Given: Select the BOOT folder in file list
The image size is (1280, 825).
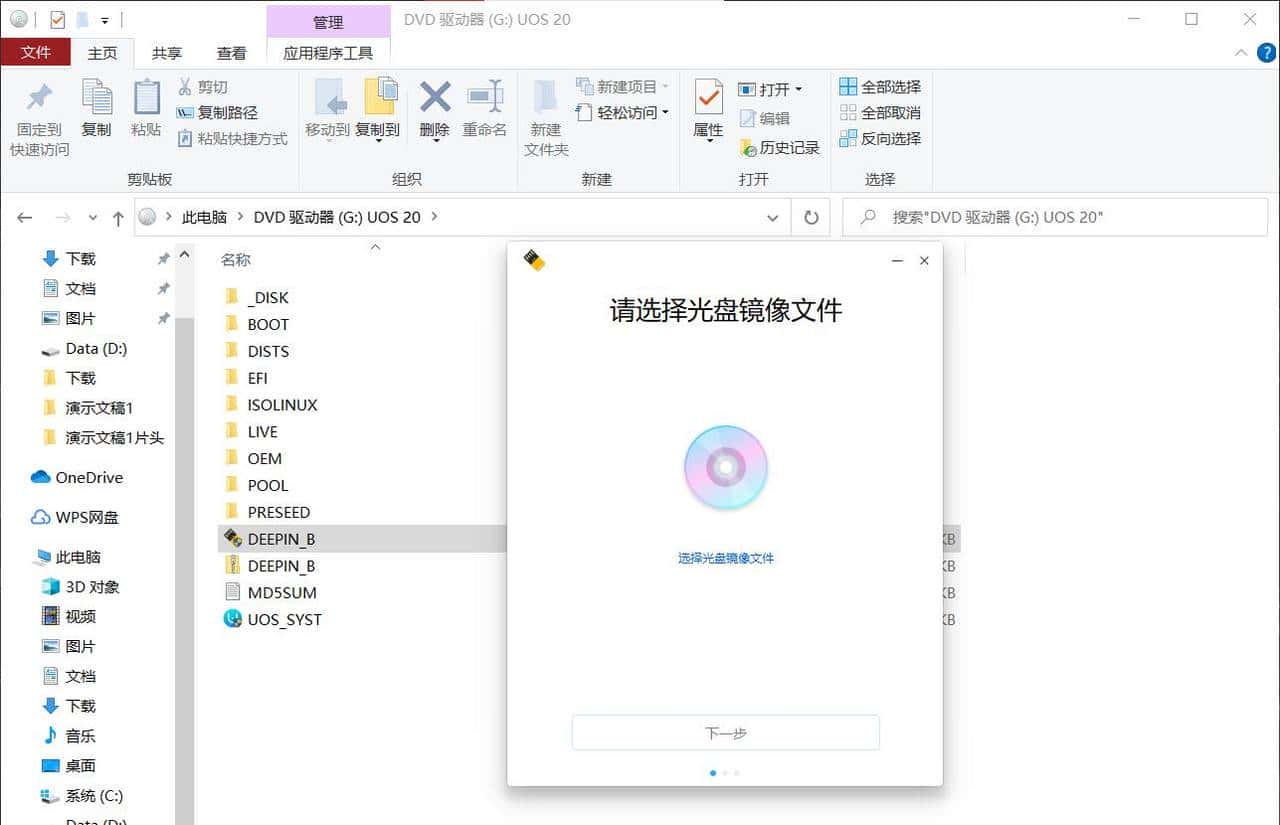Looking at the screenshot, I should pyautogui.click(x=269, y=324).
